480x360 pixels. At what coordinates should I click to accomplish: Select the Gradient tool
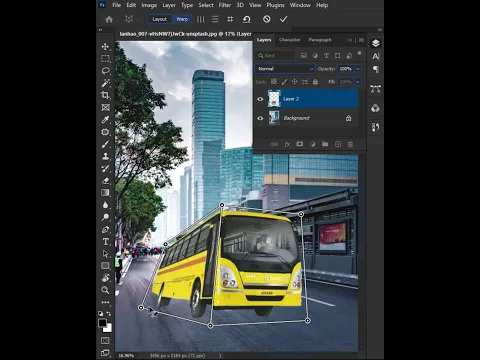click(105, 193)
